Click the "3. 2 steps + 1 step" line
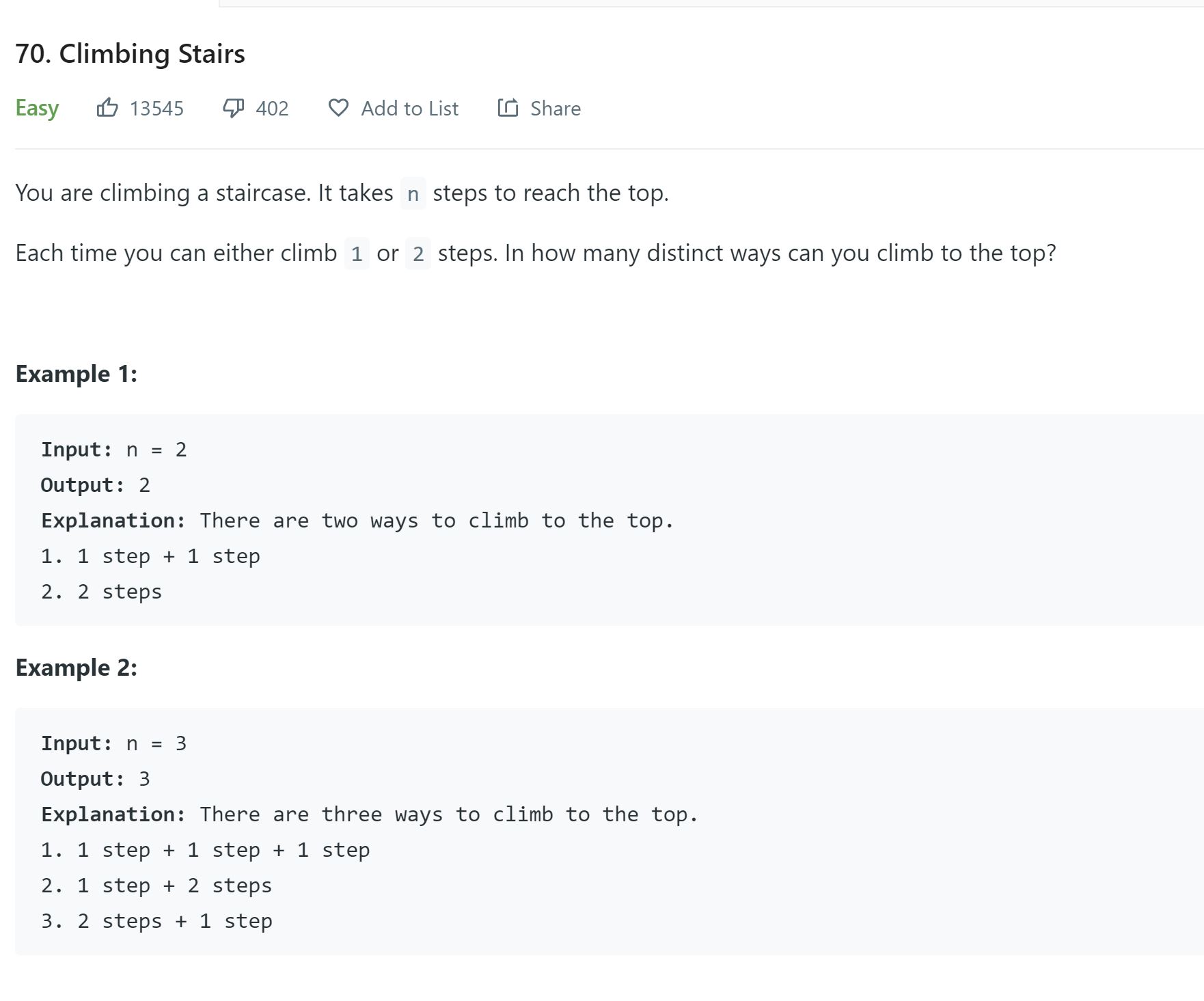 tap(156, 921)
